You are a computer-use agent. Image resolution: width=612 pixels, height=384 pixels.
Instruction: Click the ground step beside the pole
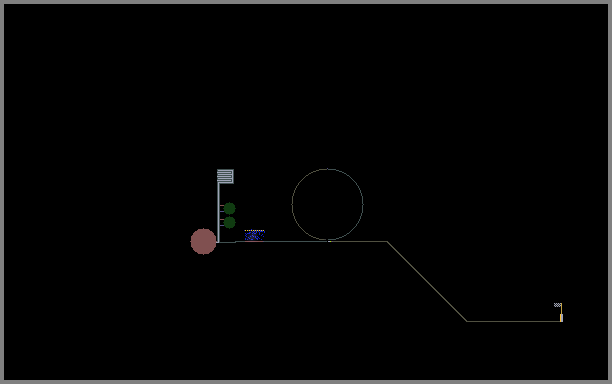[x=227, y=242]
